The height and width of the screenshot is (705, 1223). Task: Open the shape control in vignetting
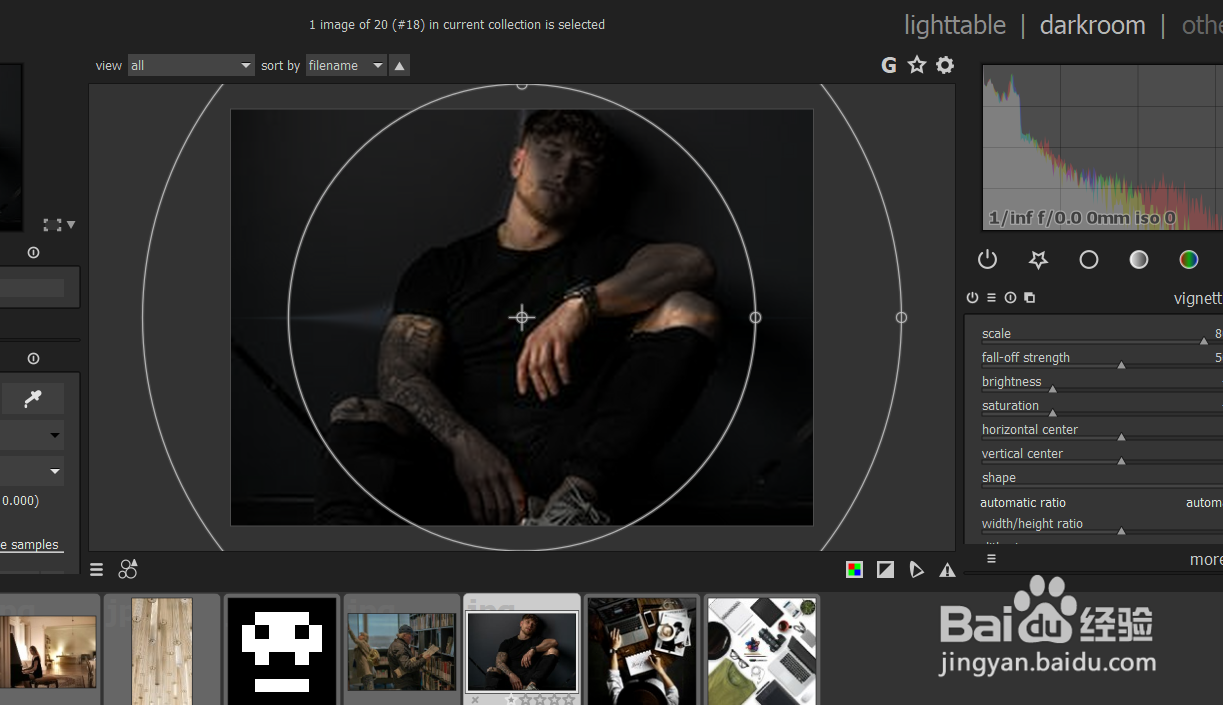click(x=1100, y=479)
